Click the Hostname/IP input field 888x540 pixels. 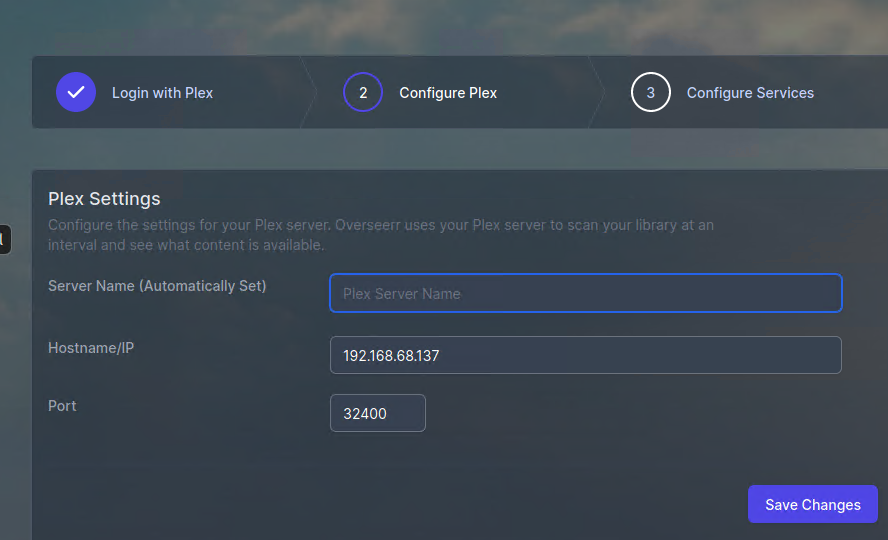pos(586,355)
